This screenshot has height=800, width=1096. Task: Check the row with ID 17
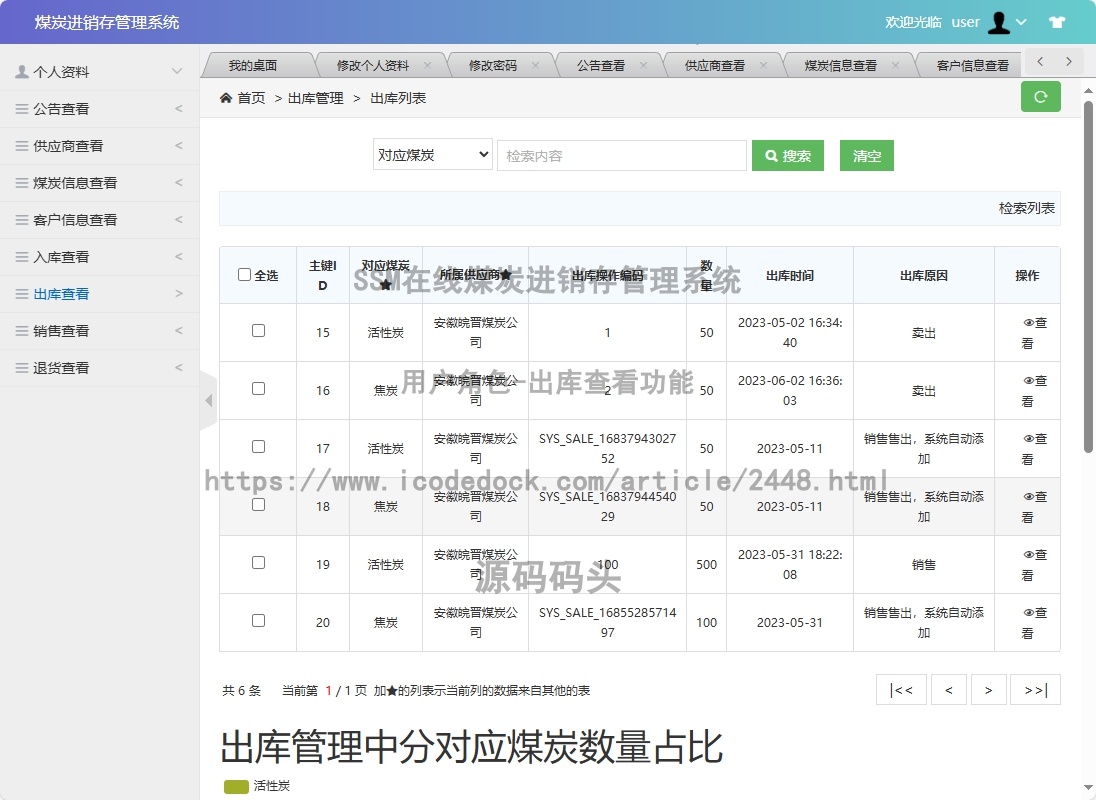[x=259, y=446]
